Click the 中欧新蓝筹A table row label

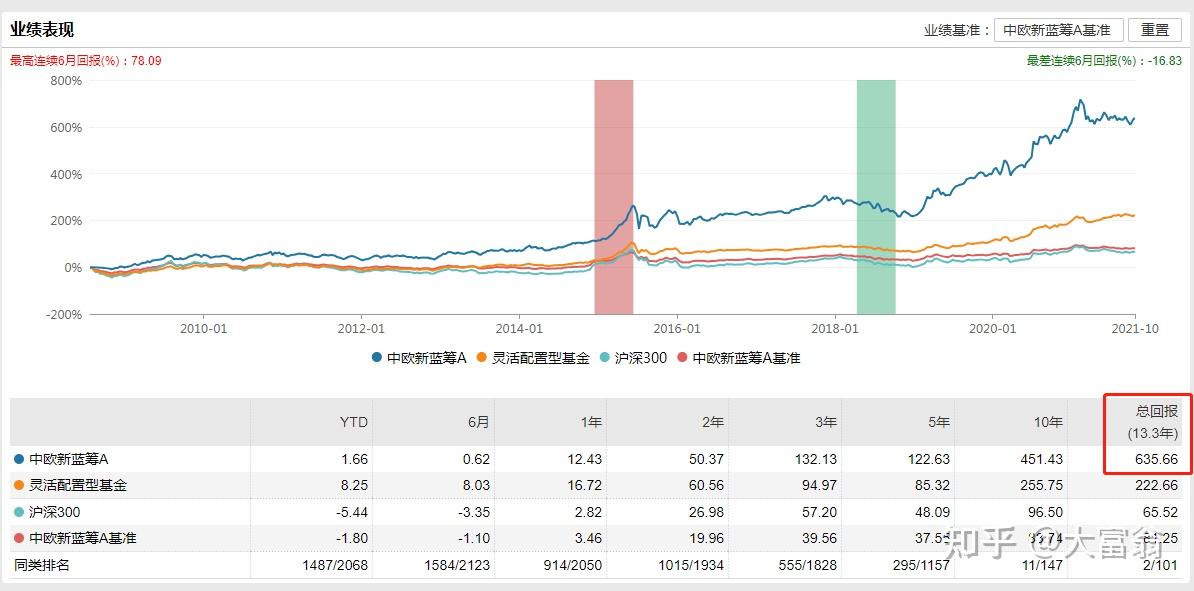pos(69,459)
